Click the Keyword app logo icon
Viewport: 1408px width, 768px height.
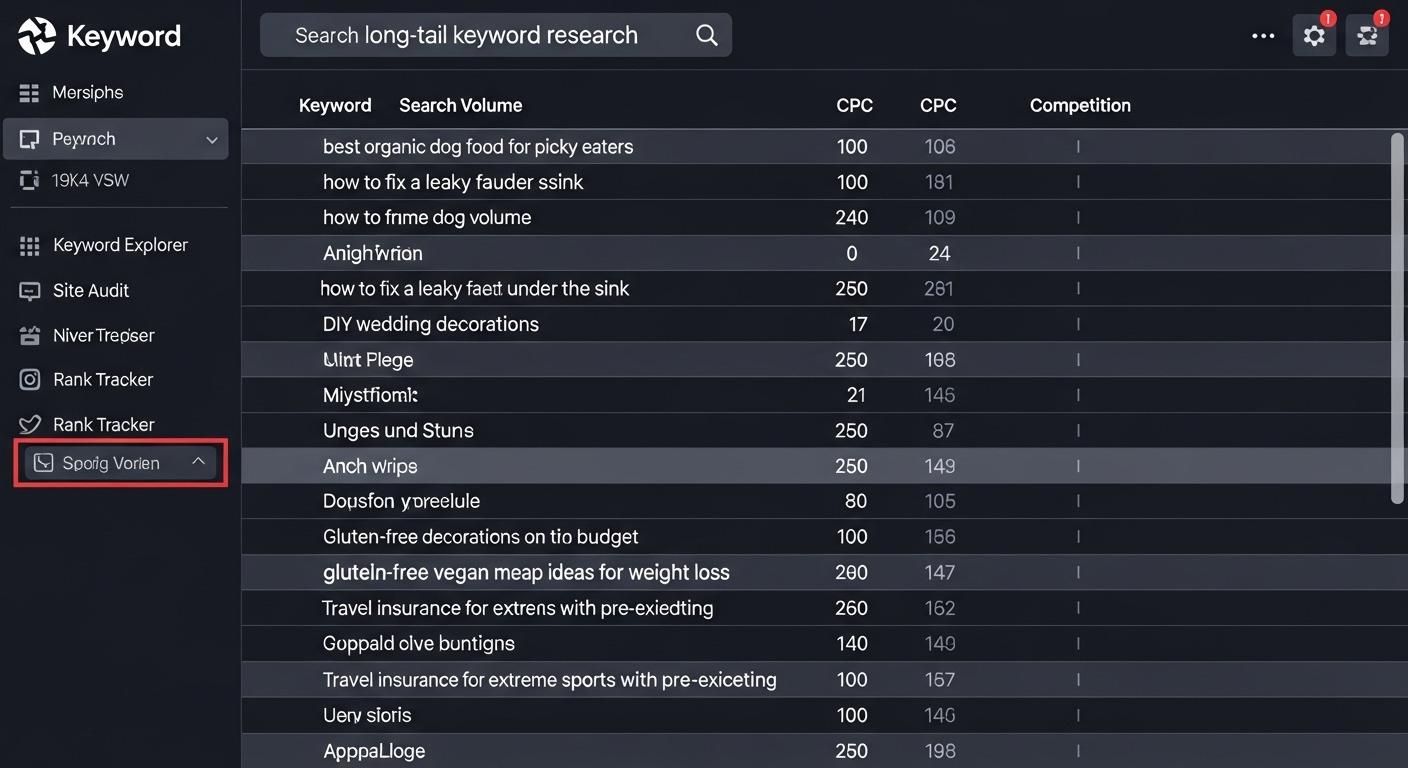(x=37, y=36)
